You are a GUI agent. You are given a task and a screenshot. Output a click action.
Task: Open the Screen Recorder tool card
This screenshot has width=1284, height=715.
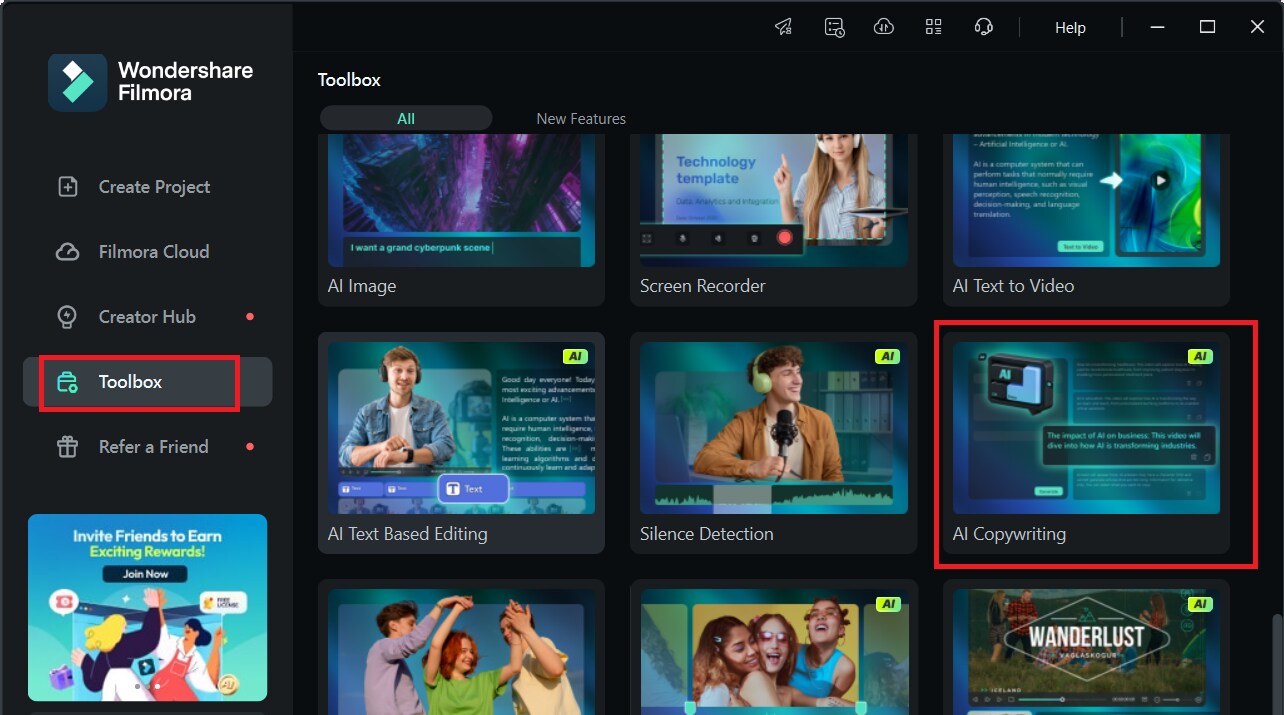[x=773, y=220]
